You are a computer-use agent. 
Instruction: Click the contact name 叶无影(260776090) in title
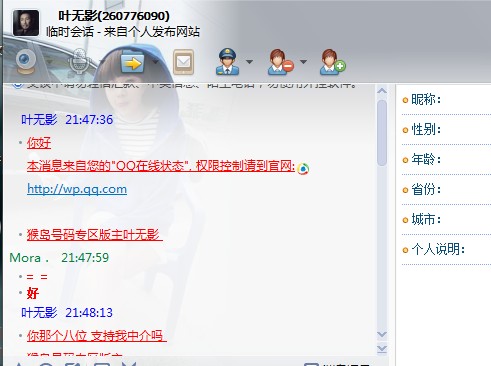coord(114,16)
